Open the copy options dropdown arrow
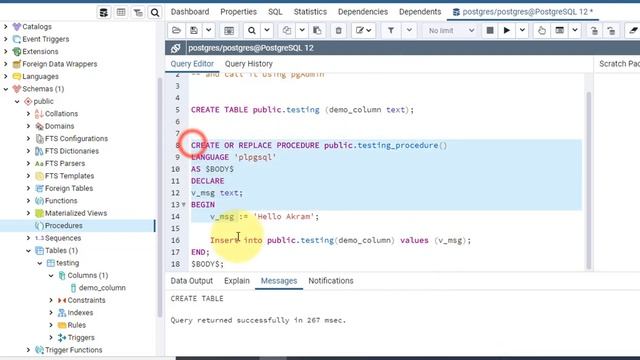Image resolution: width=640 pixels, height=360 pixels. click(302, 31)
